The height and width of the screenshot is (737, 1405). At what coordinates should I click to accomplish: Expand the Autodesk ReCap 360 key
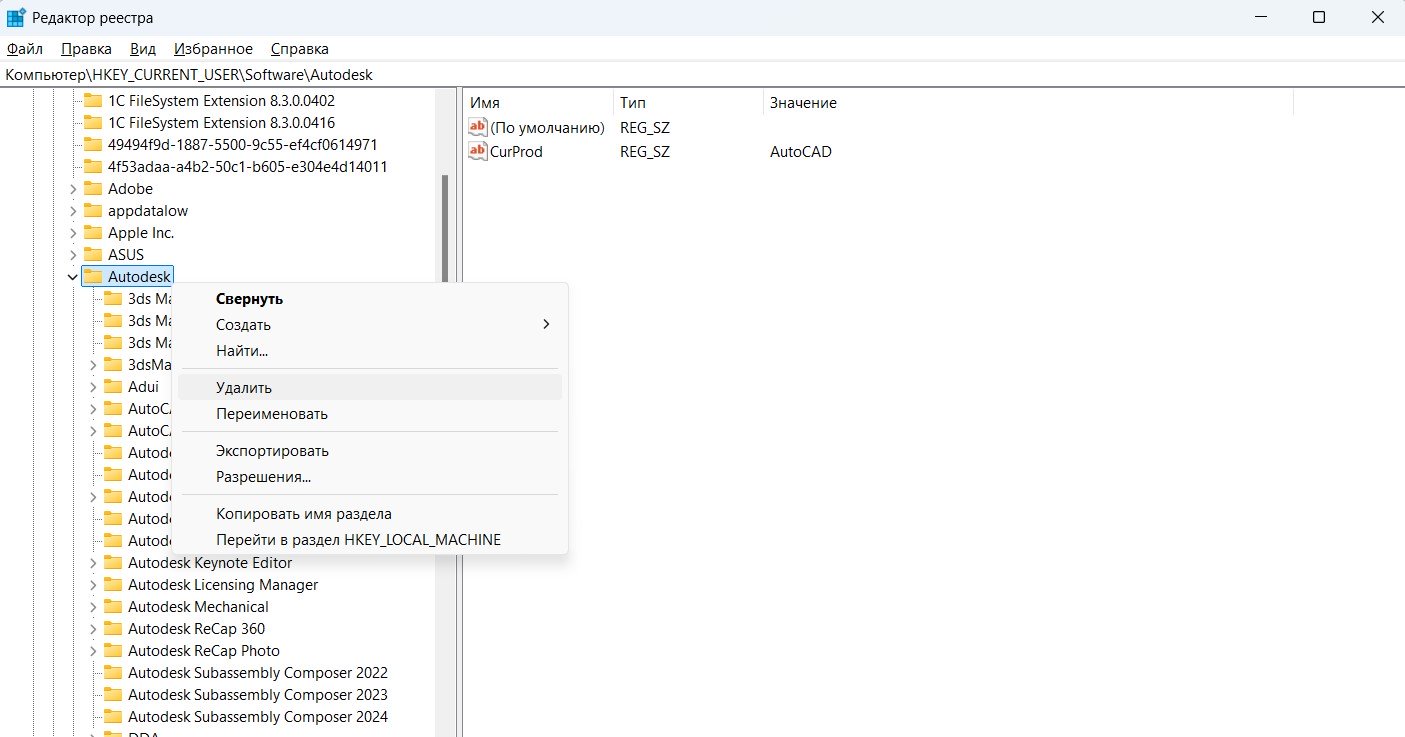tap(93, 629)
